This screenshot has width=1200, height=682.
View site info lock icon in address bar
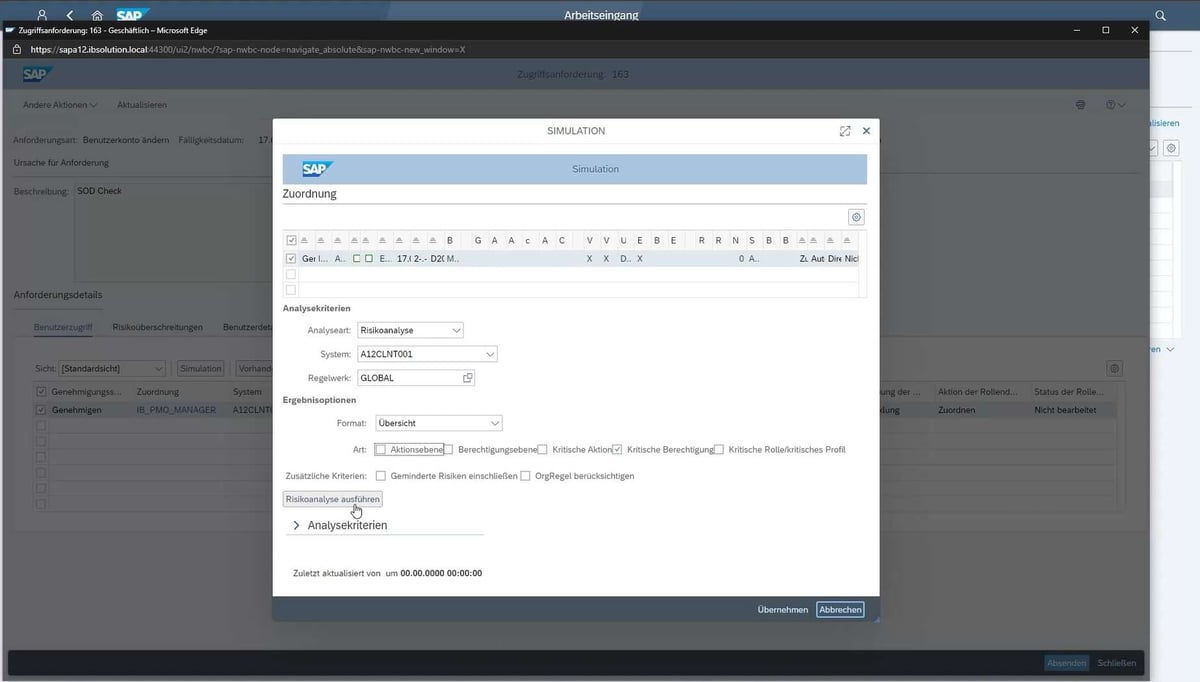tap(16, 49)
